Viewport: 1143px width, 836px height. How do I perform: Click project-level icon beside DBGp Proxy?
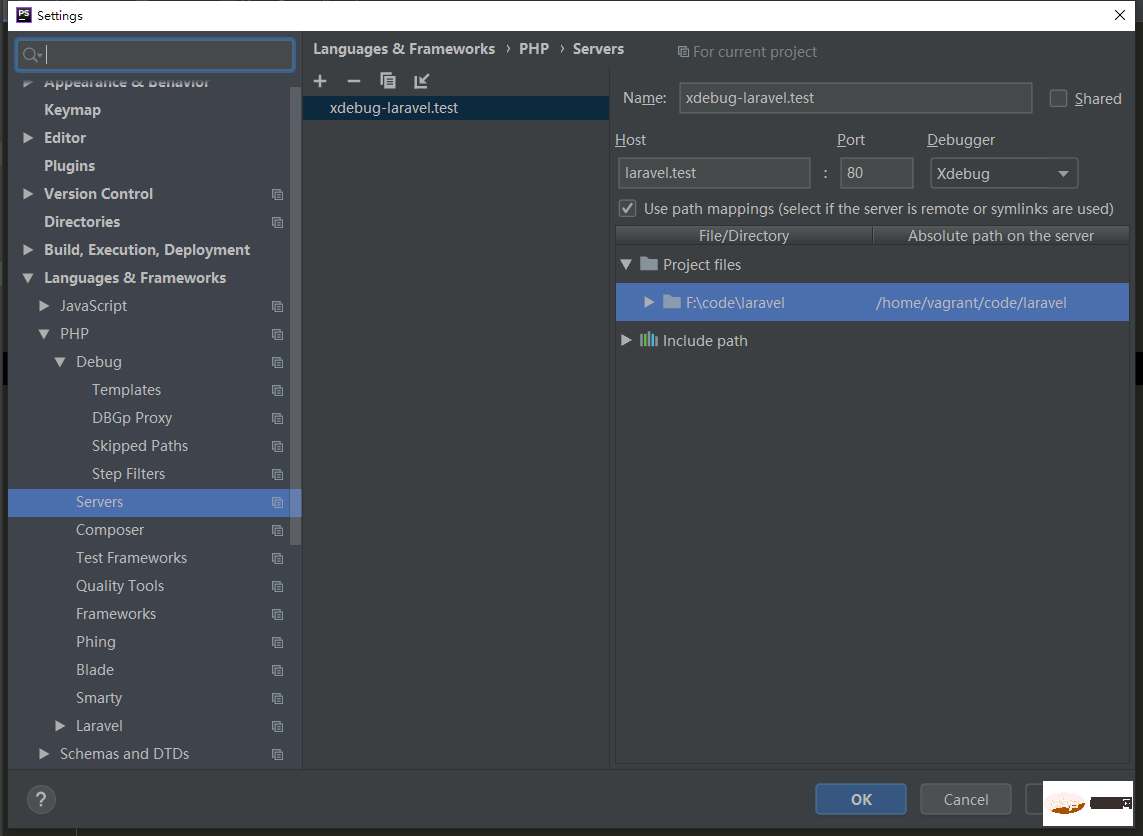[277, 418]
